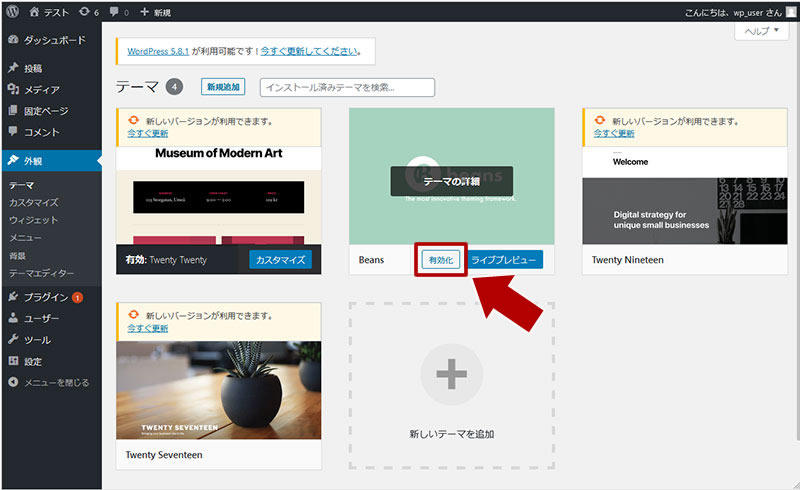Open the user avatar at top right
The height and width of the screenshot is (490, 800).
point(791,12)
